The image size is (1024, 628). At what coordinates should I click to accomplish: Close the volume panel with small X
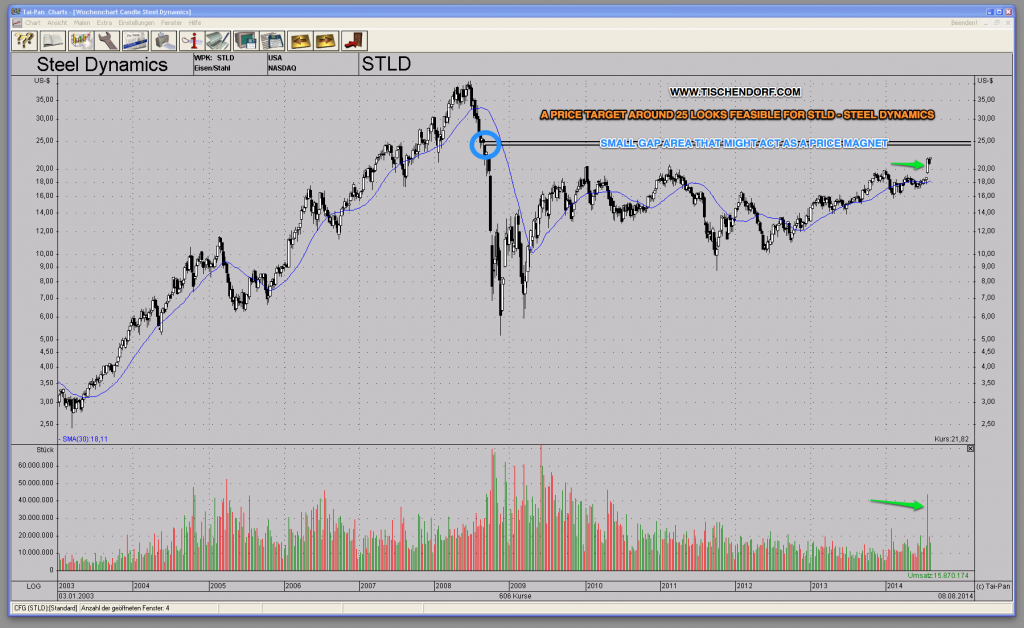click(x=969, y=450)
